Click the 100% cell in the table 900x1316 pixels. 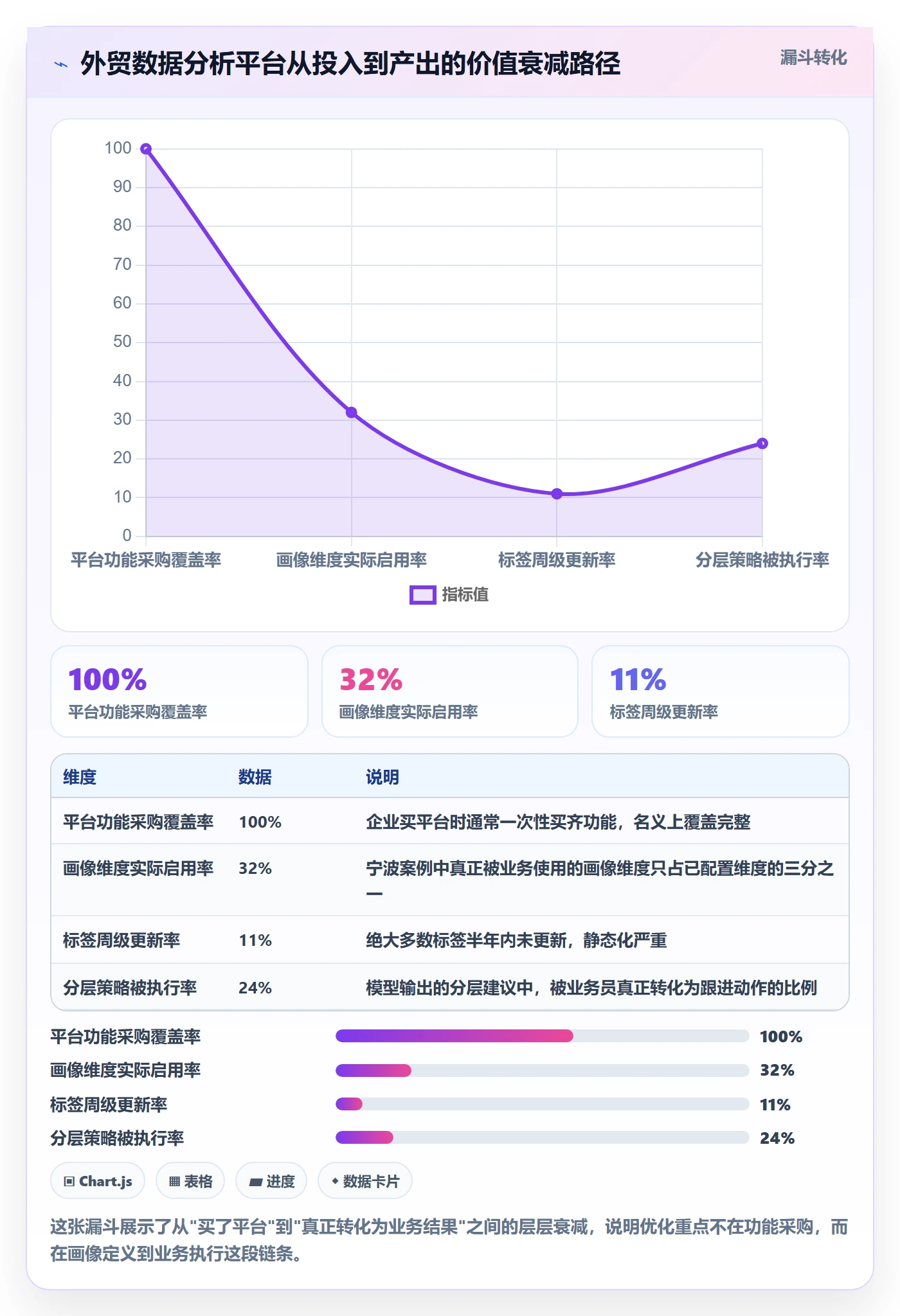point(260,822)
